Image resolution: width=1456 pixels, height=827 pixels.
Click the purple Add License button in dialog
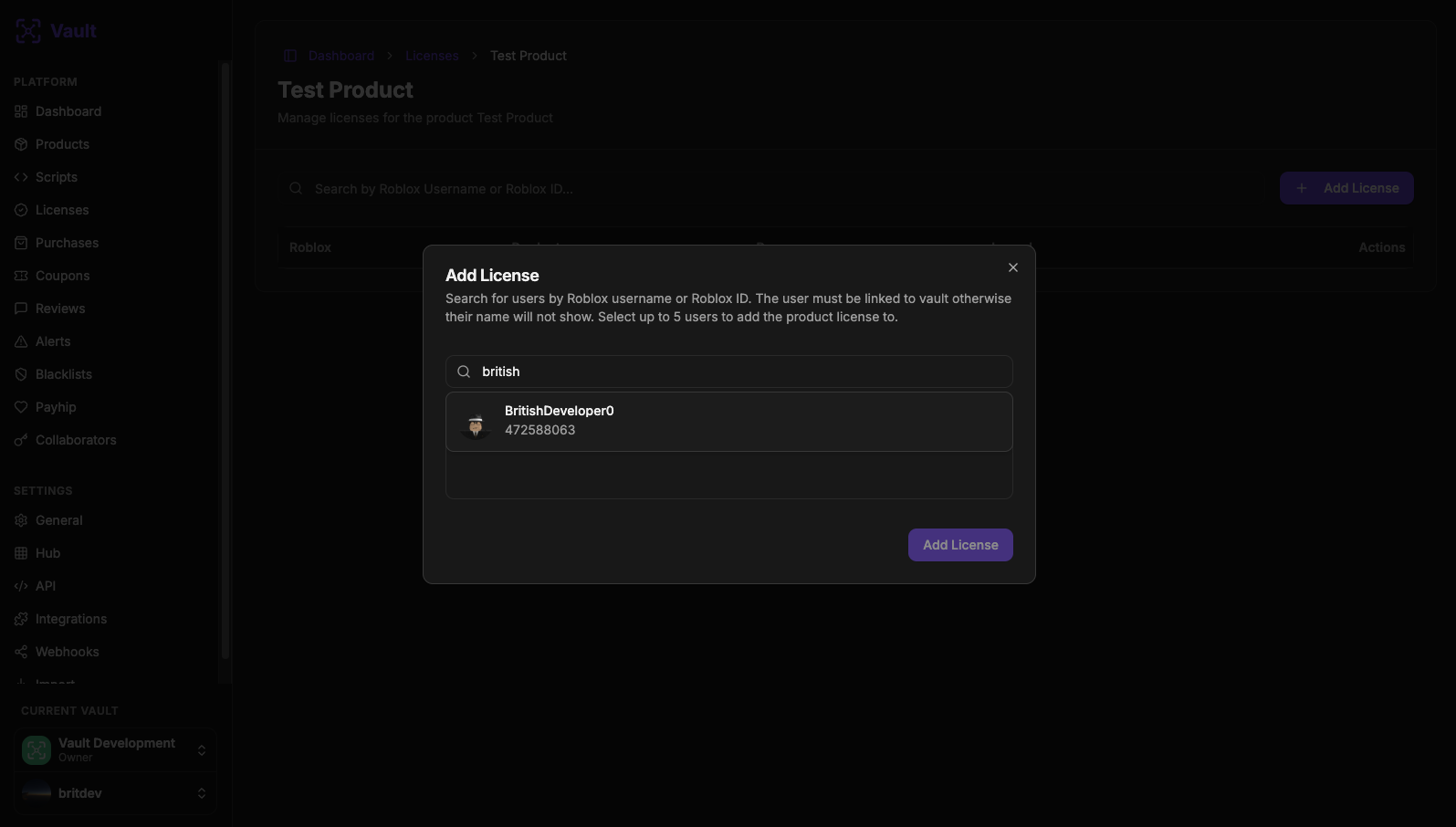960,545
